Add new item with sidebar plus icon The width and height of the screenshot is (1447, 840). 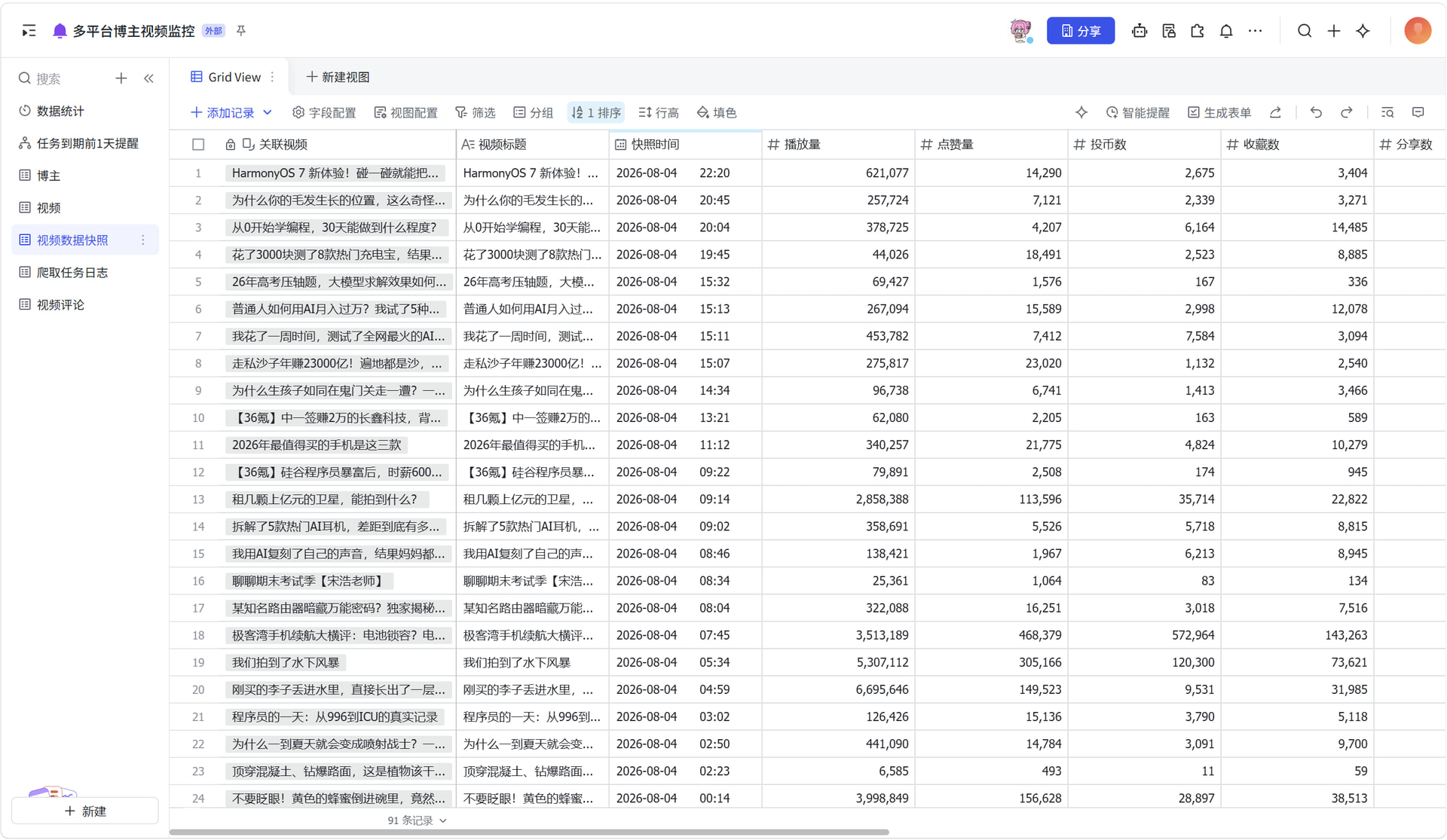click(x=121, y=78)
